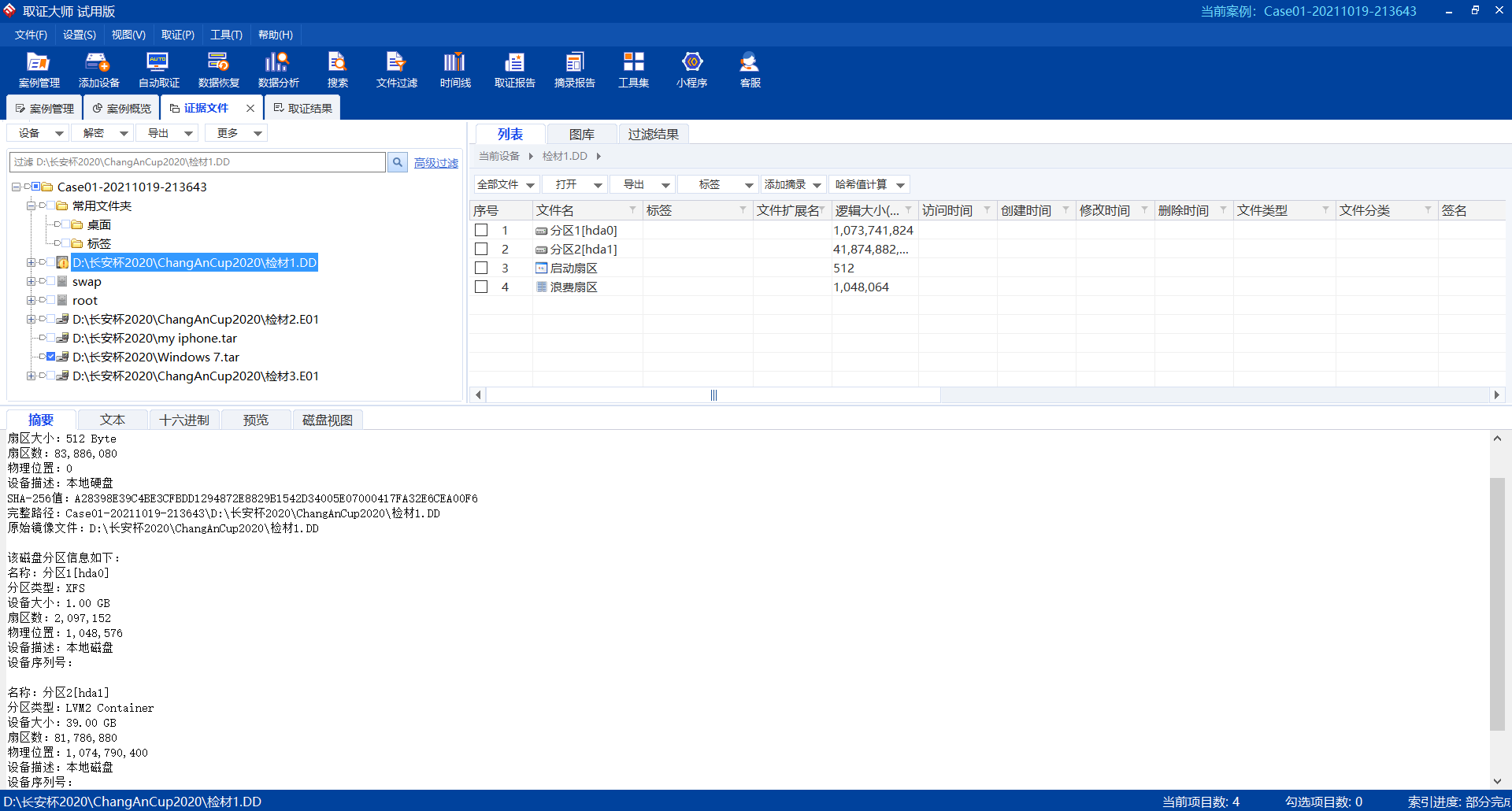Open the 设备 dropdown in left panel
This screenshot has width=1512, height=811.
(39, 133)
